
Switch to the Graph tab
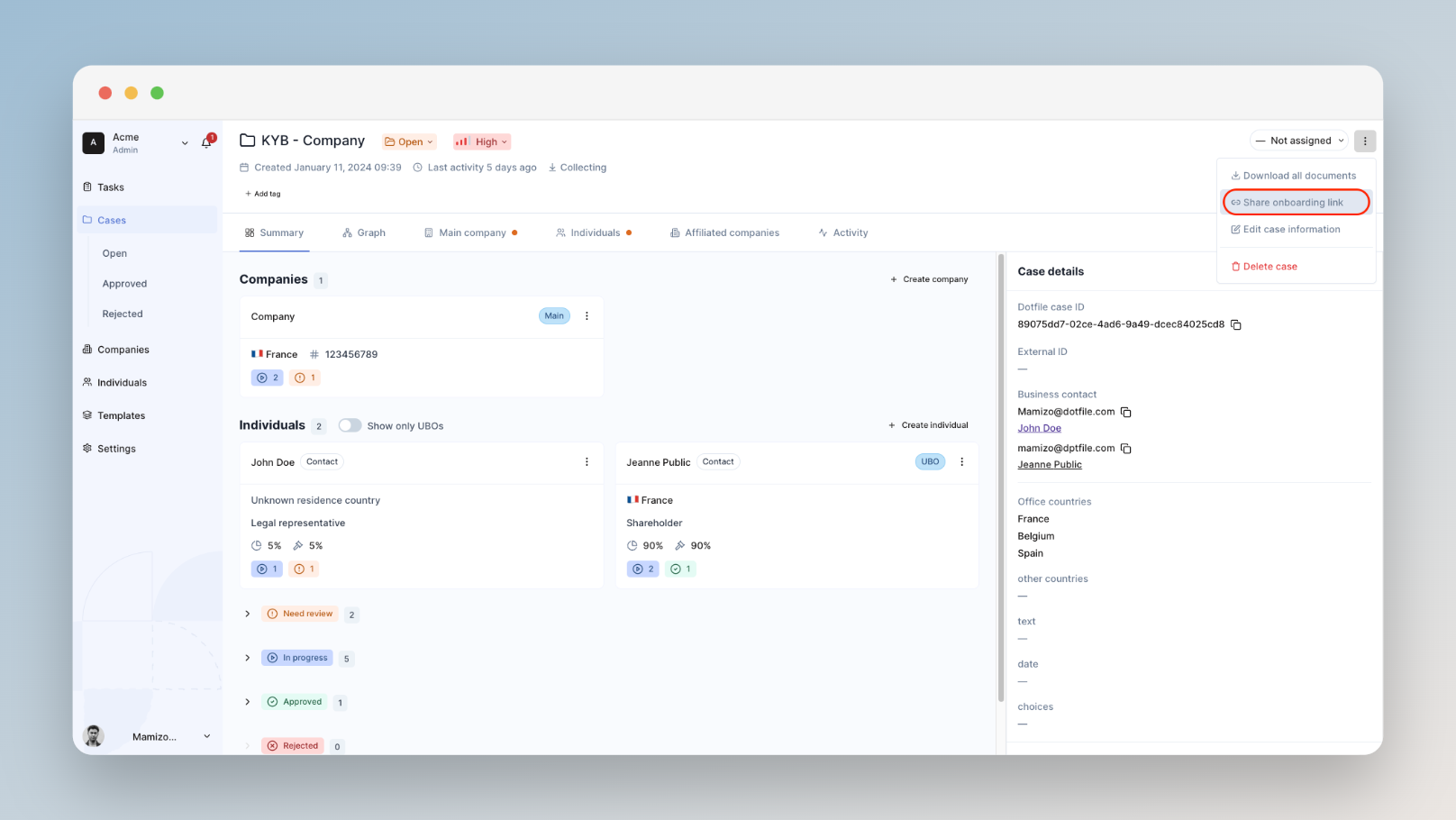tap(364, 232)
